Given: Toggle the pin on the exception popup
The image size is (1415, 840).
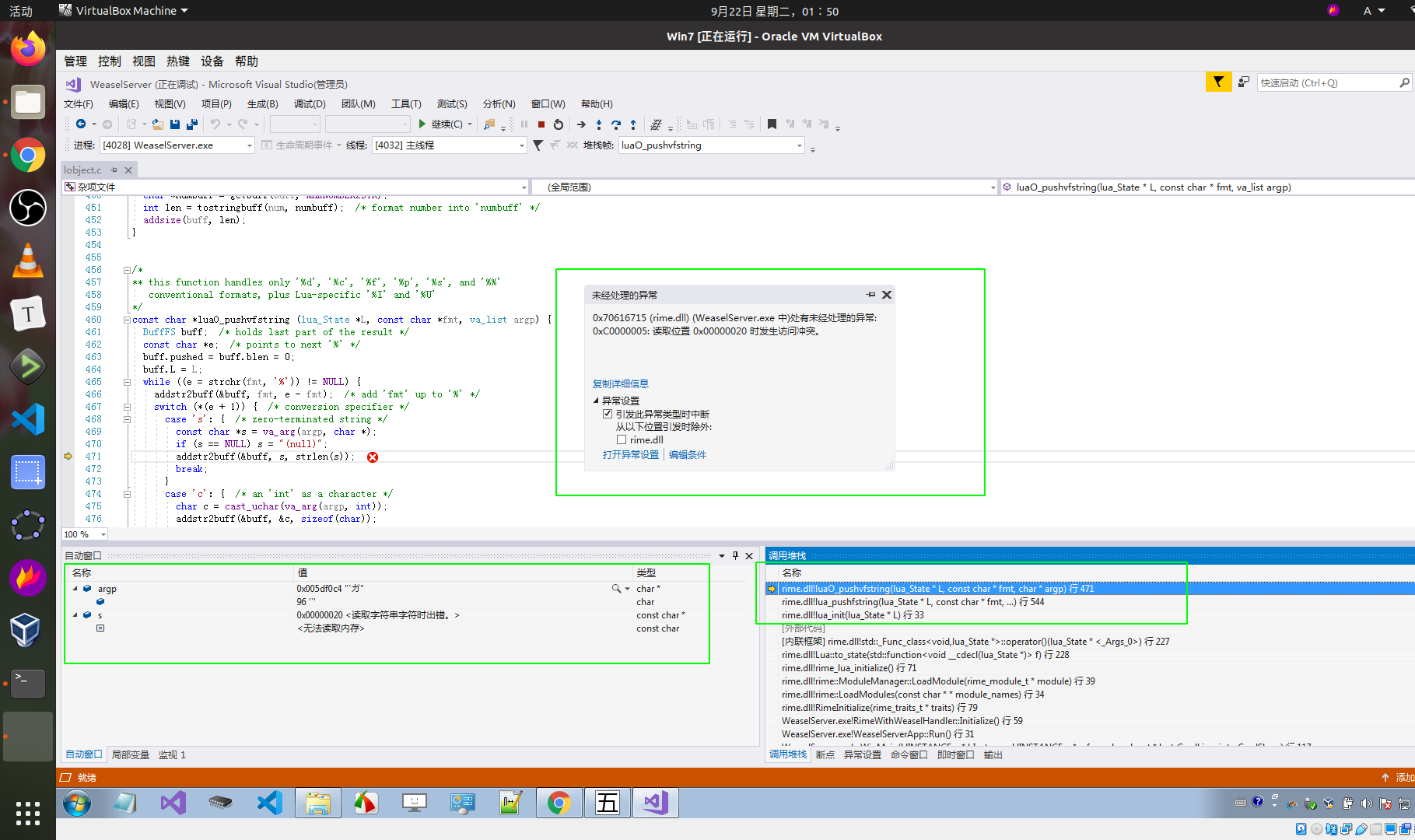Looking at the screenshot, I should point(870,294).
